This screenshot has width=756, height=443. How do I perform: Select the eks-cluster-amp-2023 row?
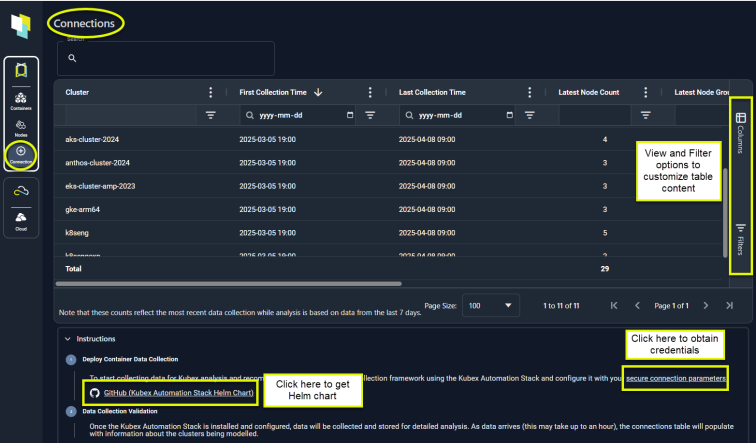pyautogui.click(x=388, y=186)
